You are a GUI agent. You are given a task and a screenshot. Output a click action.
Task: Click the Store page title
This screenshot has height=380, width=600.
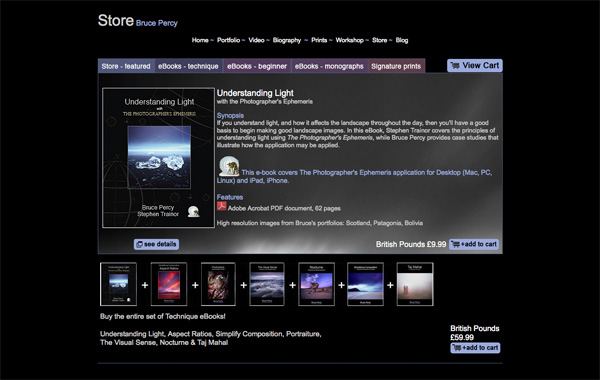[x=116, y=20]
